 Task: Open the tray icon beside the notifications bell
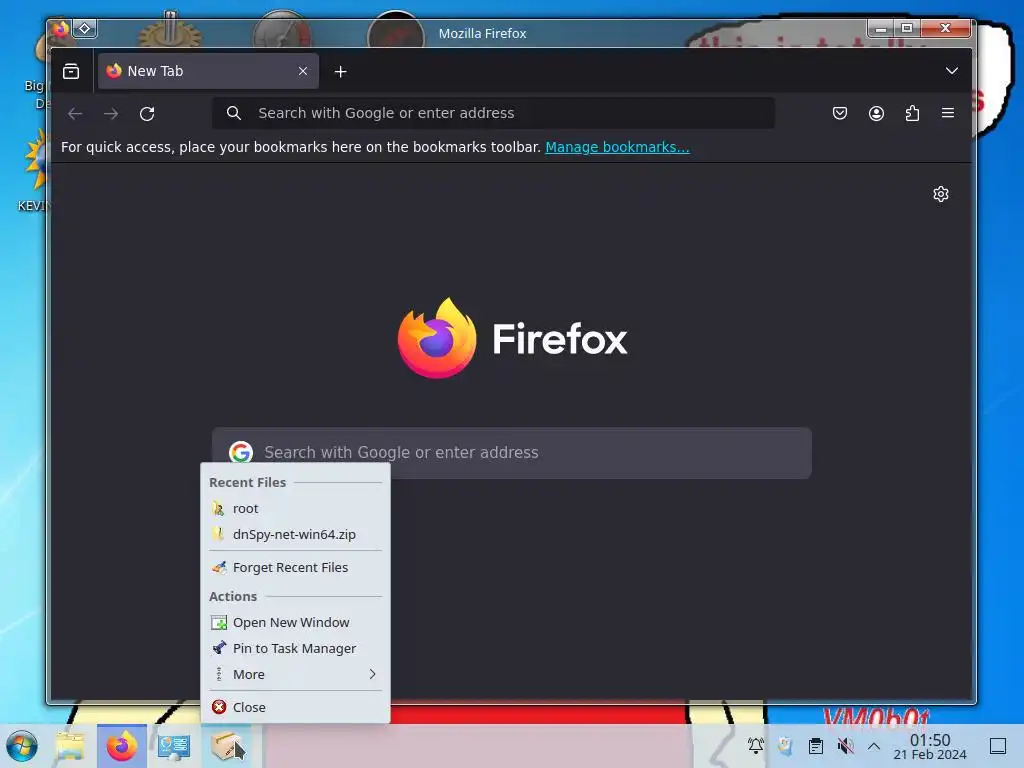[786, 746]
